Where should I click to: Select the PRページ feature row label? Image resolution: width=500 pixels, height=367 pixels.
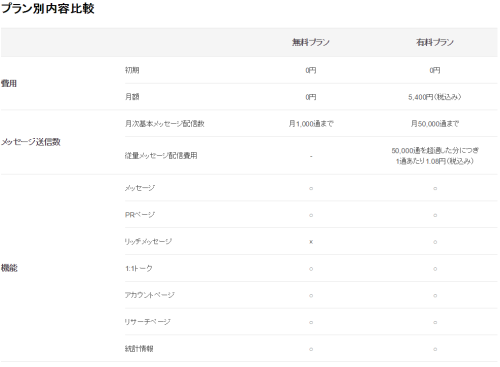[140, 215]
